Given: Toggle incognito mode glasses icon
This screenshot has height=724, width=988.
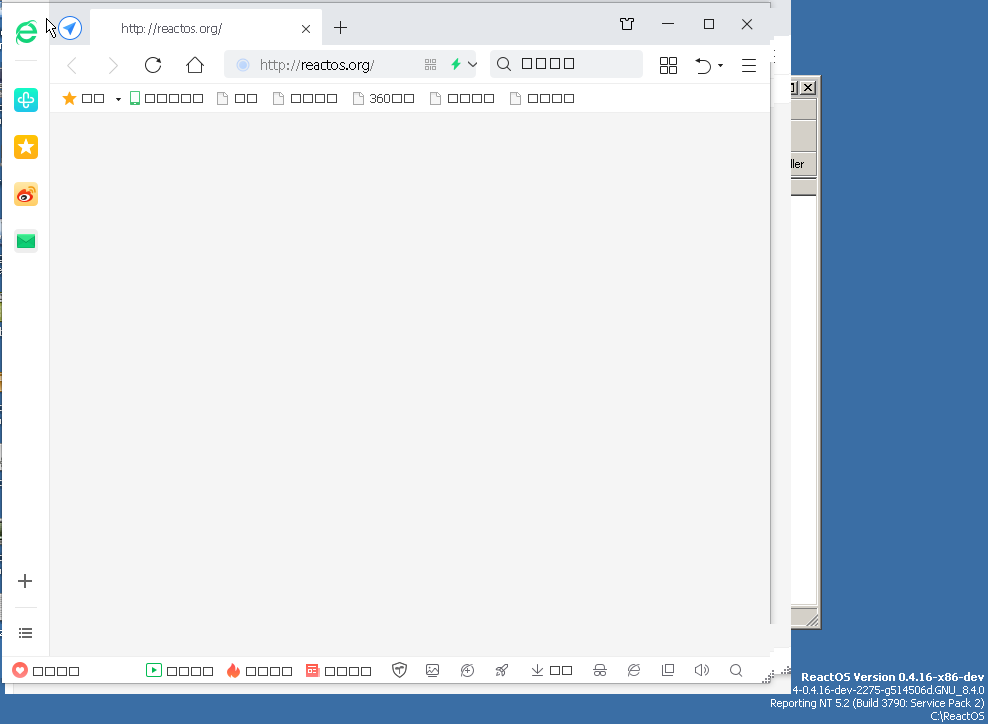Looking at the screenshot, I should [600, 671].
